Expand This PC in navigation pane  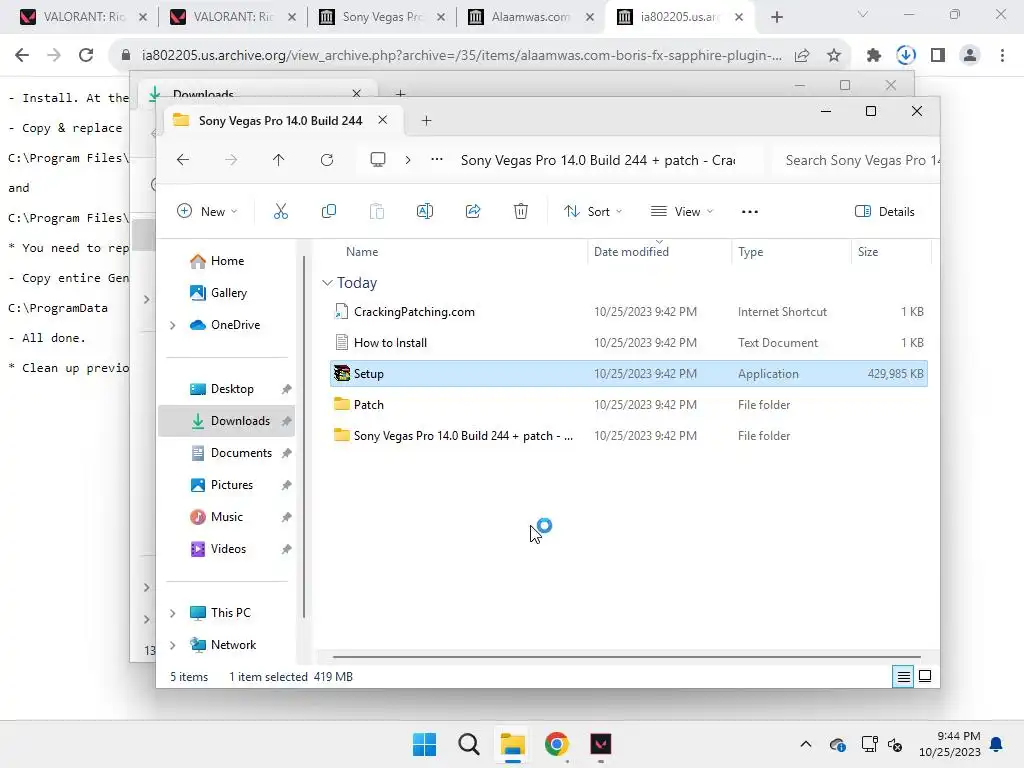tap(172, 613)
